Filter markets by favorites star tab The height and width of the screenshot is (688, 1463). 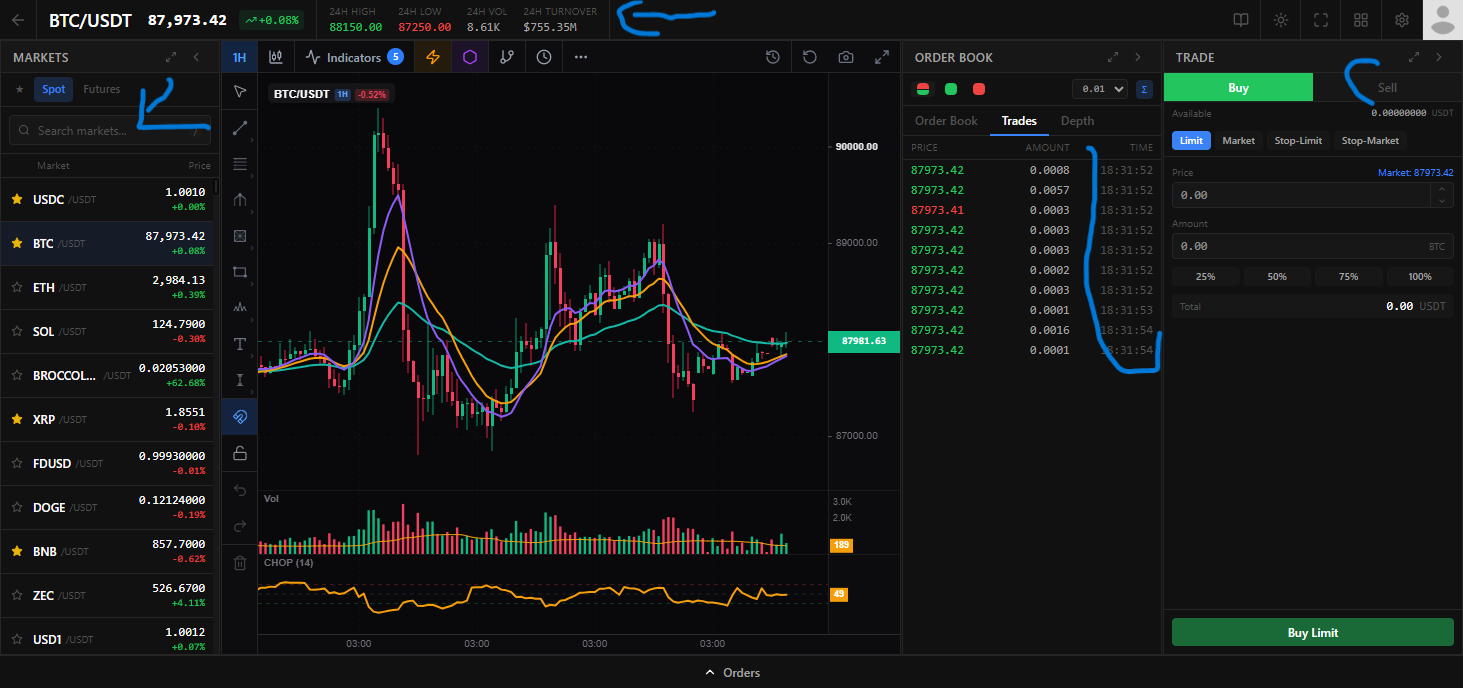[20, 89]
